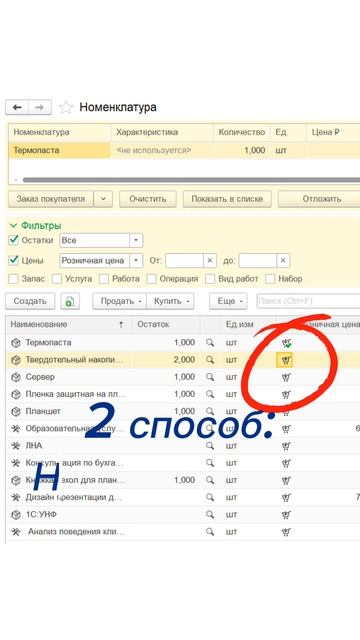360x640 pixels.
Task: Click the Очистить button
Action: (x=148, y=199)
